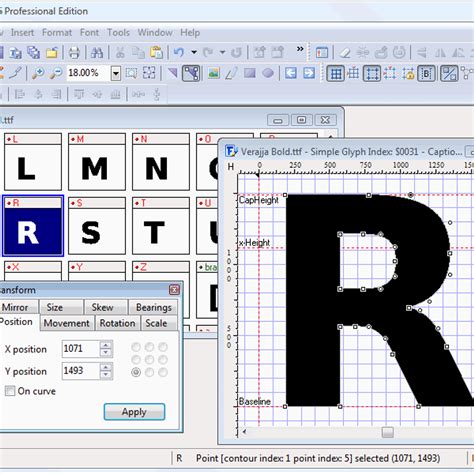
Task: Click the Find binoculars icon
Action: (97, 53)
